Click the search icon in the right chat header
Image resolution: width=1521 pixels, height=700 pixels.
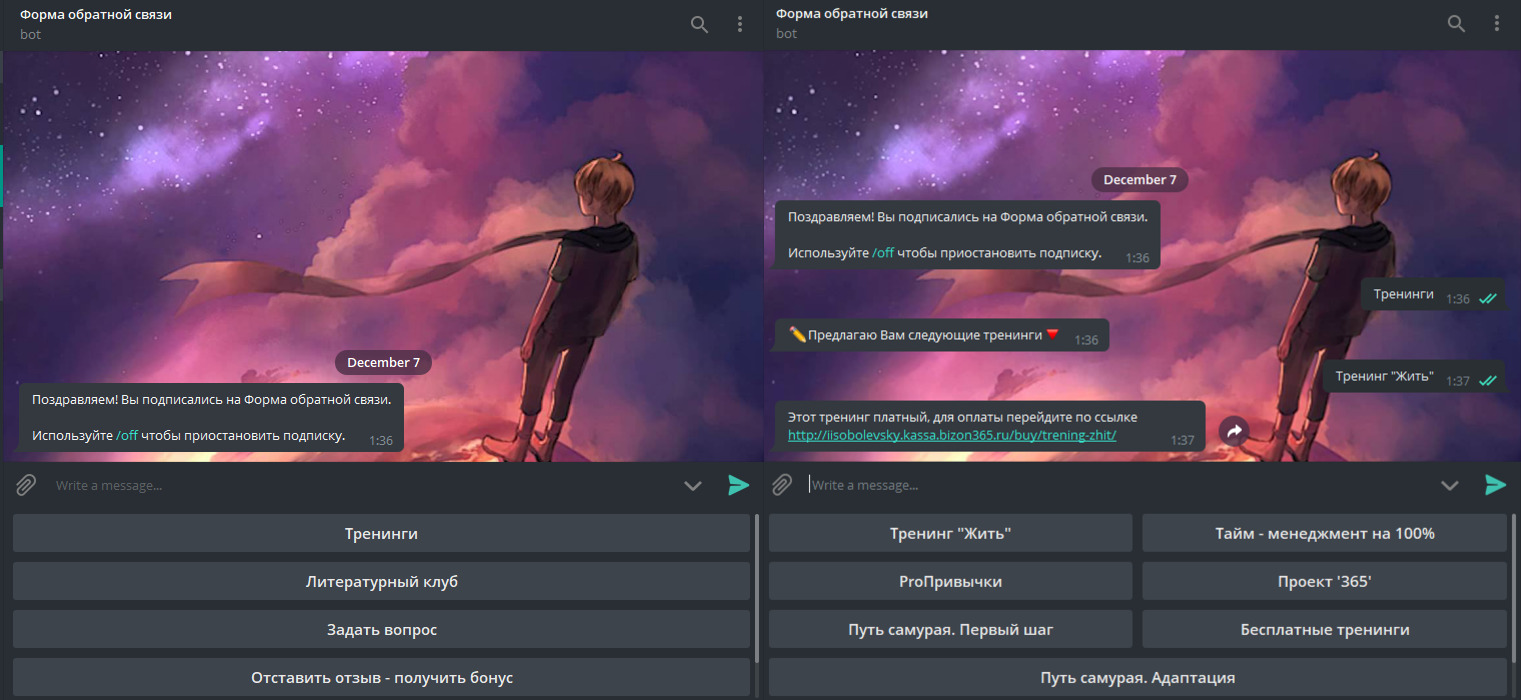click(x=1456, y=24)
